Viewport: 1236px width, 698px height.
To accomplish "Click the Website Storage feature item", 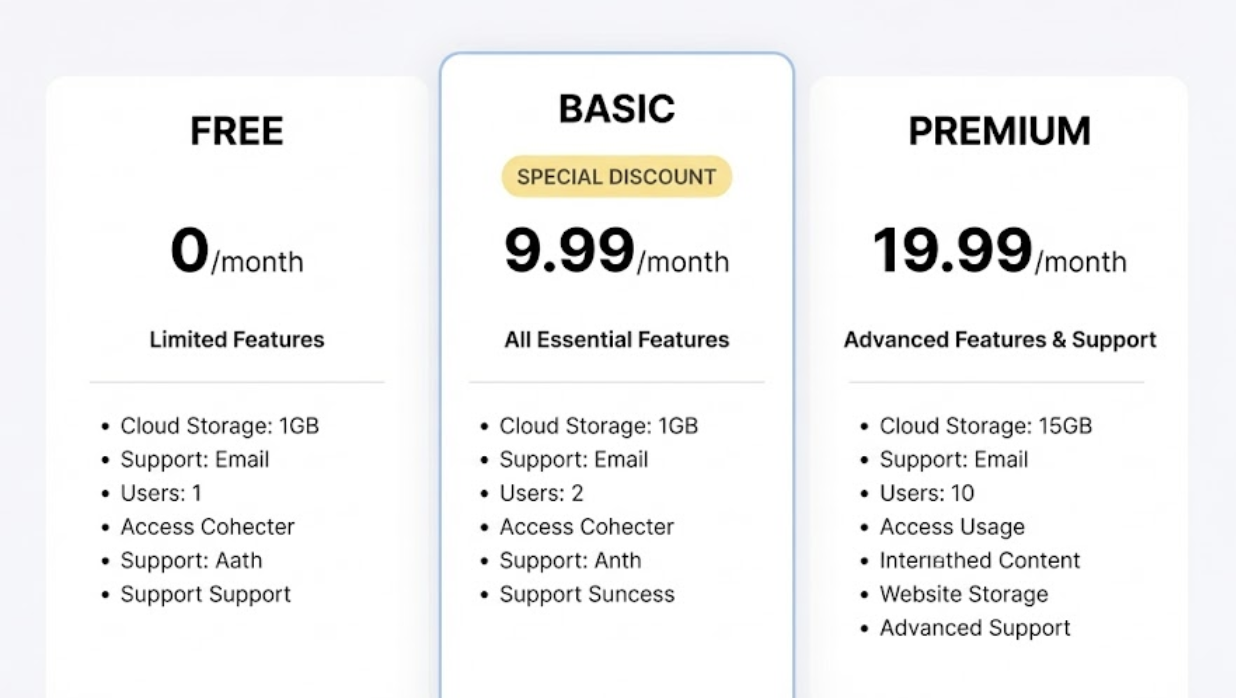I will (x=964, y=594).
